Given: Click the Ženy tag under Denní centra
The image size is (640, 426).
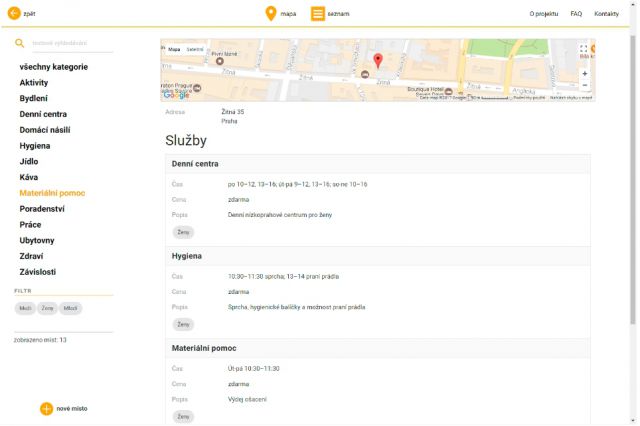Looking at the screenshot, I should pyautogui.click(x=184, y=232).
